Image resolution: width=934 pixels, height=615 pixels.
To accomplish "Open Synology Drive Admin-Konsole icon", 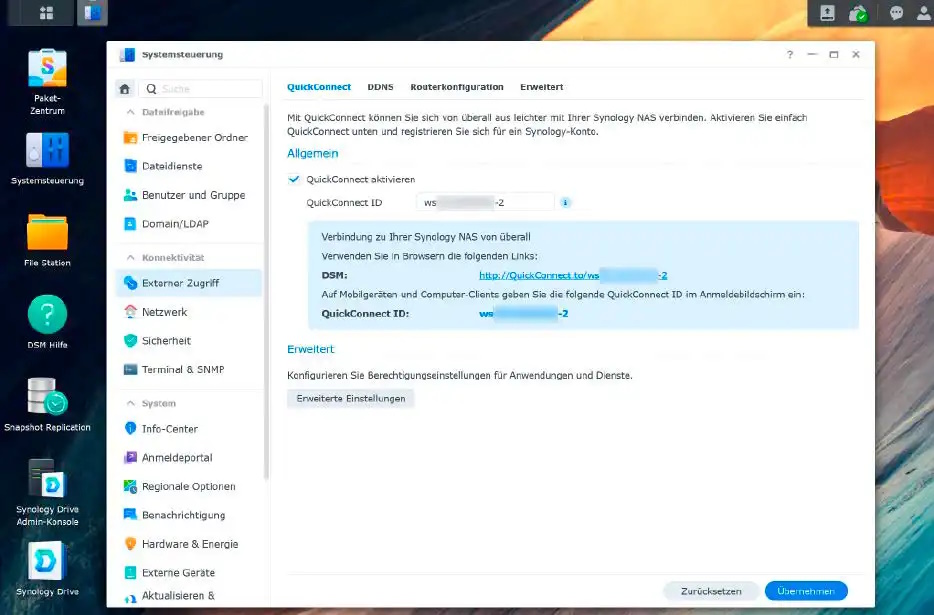I will click(x=47, y=479).
